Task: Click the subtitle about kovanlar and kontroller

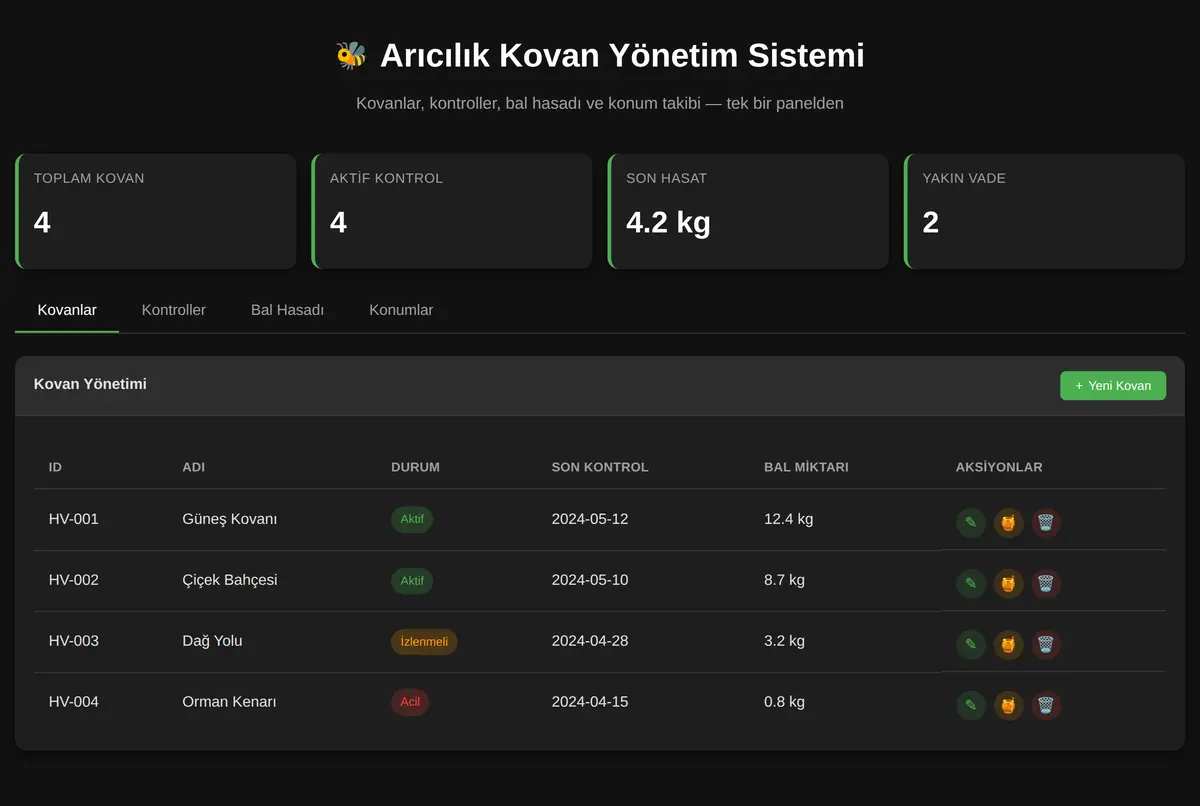Action: [600, 103]
